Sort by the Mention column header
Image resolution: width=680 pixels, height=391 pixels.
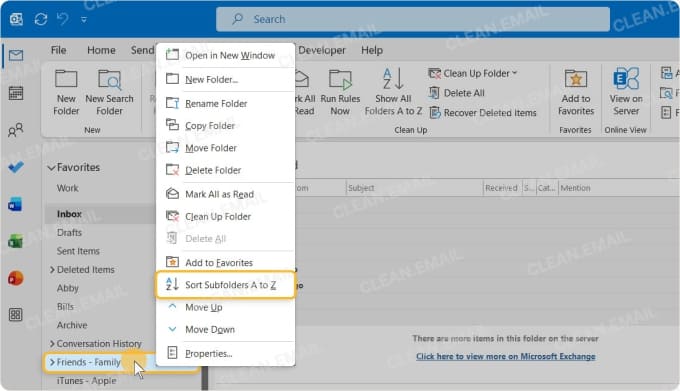tap(575, 188)
